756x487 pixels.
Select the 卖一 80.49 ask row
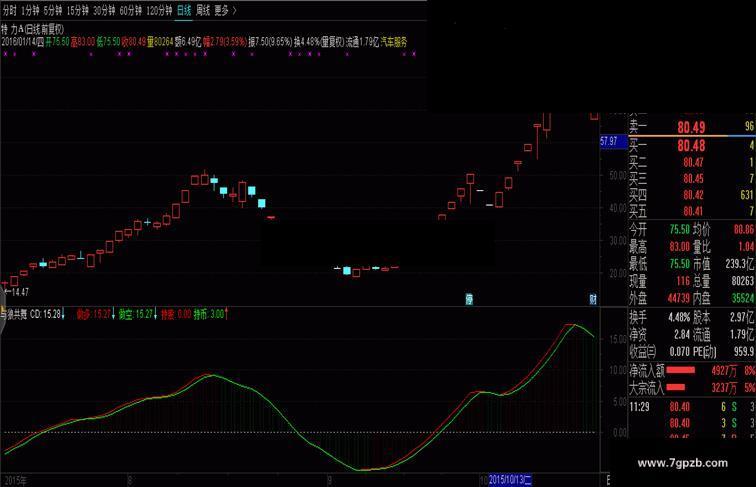692,127
